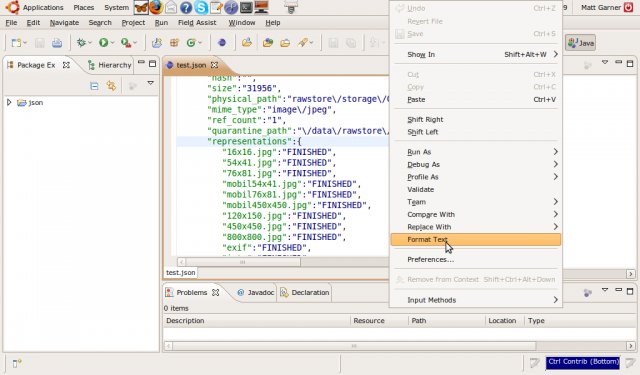Close the Package Explorer tab

pyautogui.click(x=66, y=65)
